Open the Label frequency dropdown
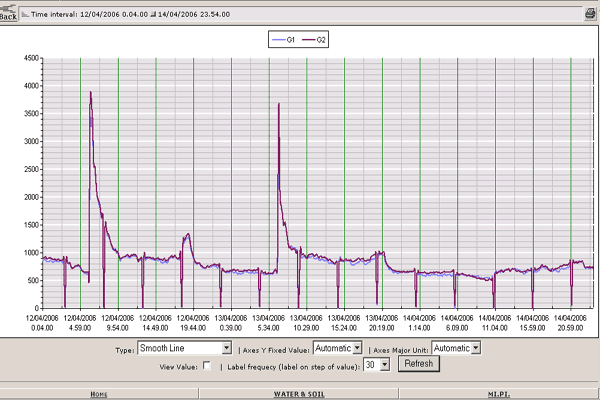 click(x=384, y=366)
